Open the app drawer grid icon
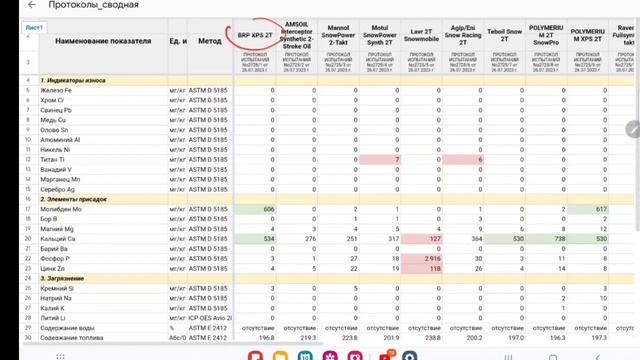Image resolution: width=640 pixels, height=360 pixels. [60, 357]
